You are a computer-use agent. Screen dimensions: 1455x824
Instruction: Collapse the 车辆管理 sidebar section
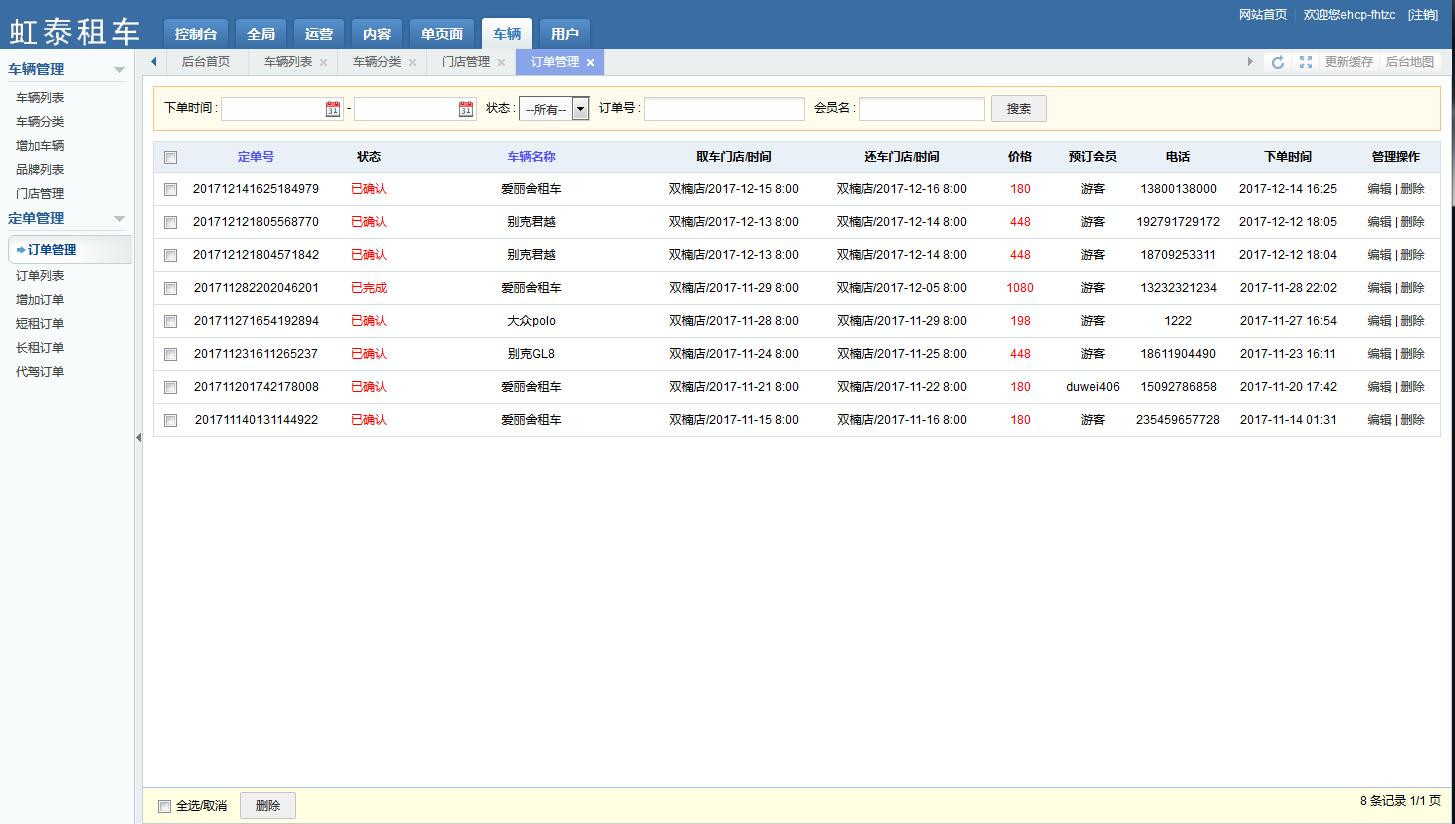pyautogui.click(x=118, y=69)
